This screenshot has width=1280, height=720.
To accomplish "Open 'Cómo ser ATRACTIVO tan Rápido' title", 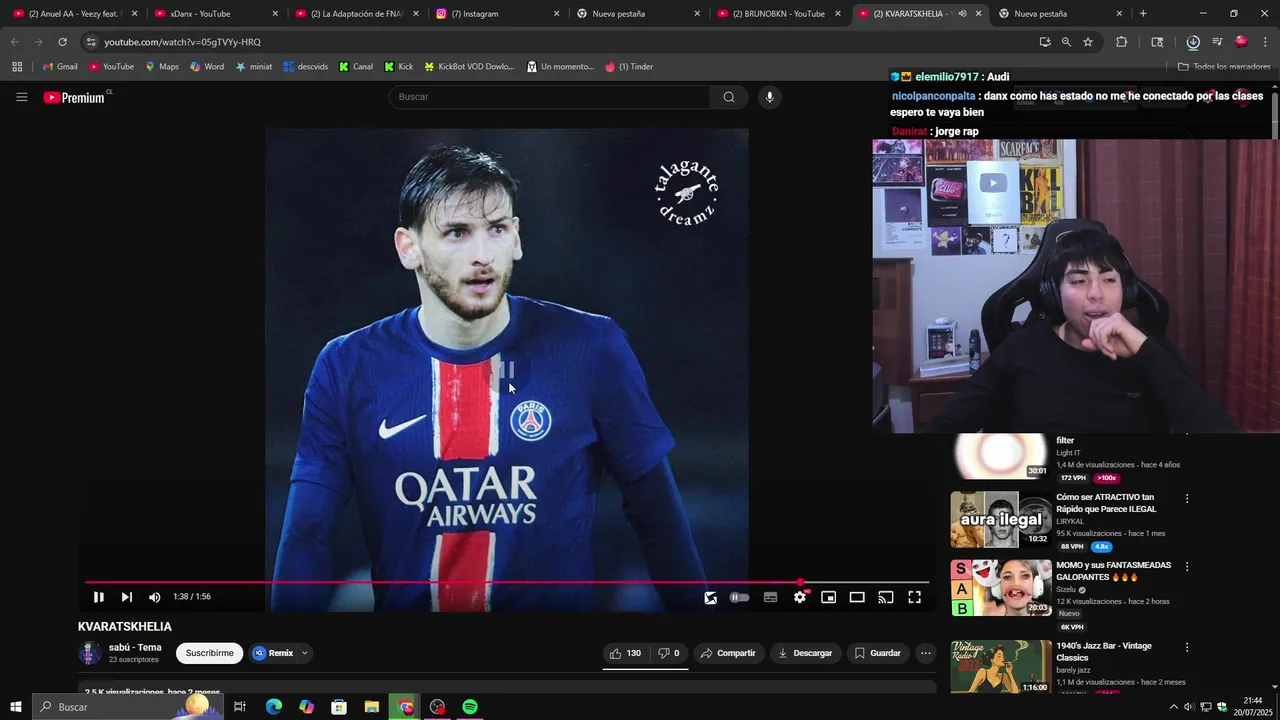I will pyautogui.click(x=1106, y=503).
